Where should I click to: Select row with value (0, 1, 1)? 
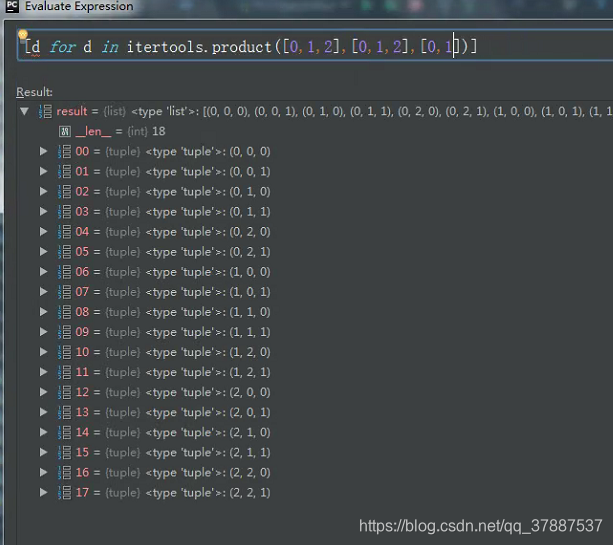coord(173,212)
